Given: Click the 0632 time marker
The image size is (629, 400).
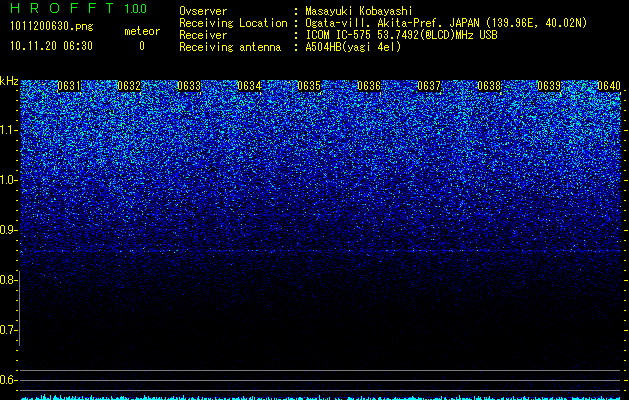Looking at the screenshot, I should click(x=129, y=86).
